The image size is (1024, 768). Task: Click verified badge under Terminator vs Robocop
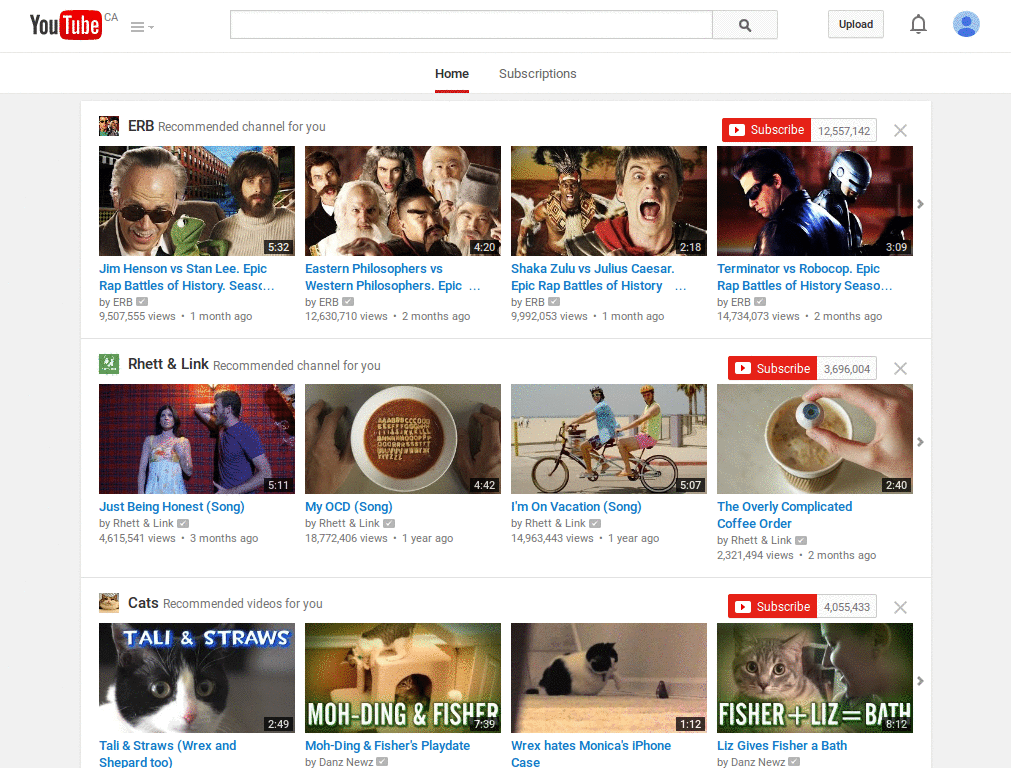pos(760,302)
